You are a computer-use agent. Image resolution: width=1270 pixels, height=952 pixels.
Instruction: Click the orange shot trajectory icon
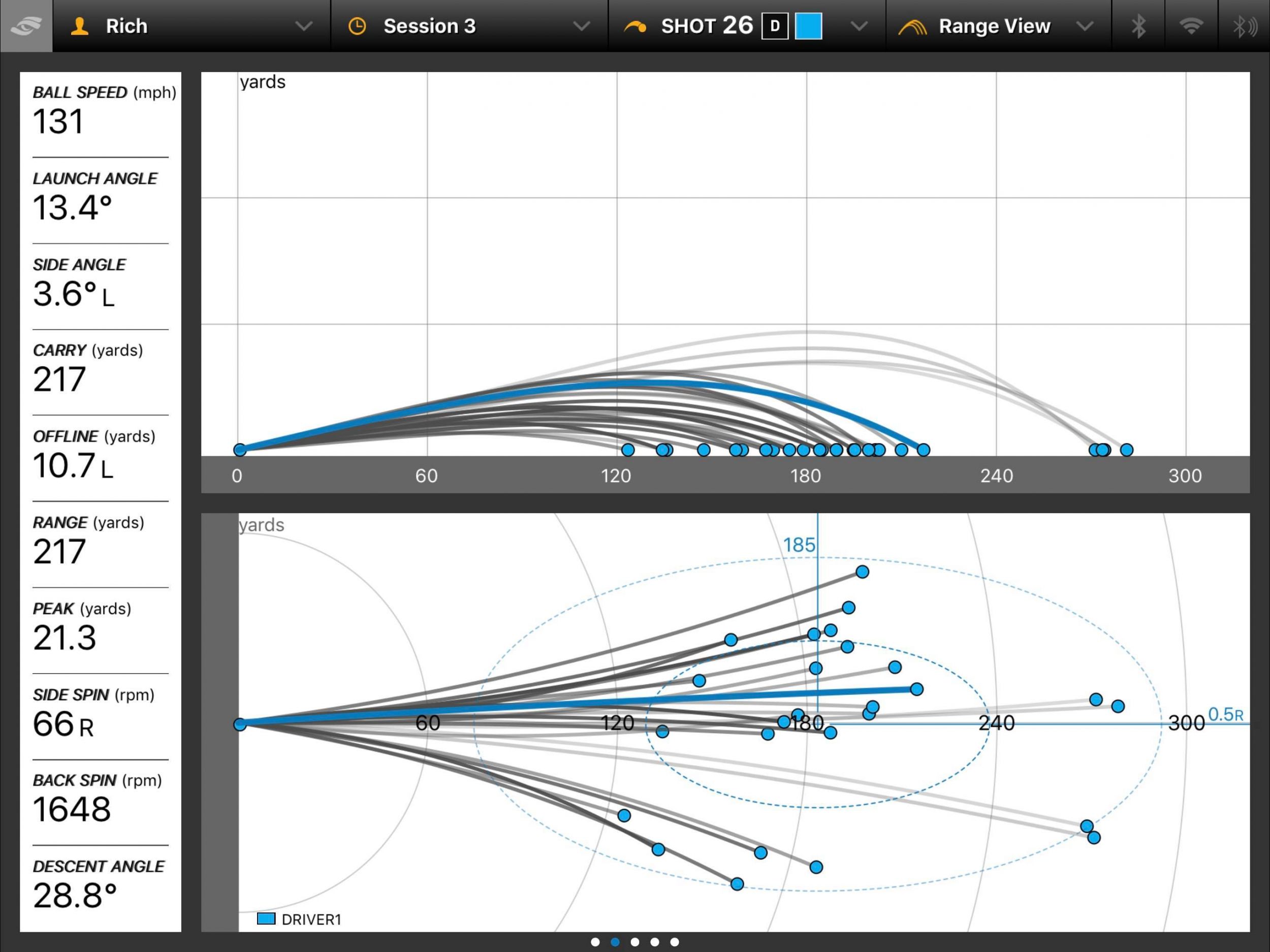coord(635,26)
